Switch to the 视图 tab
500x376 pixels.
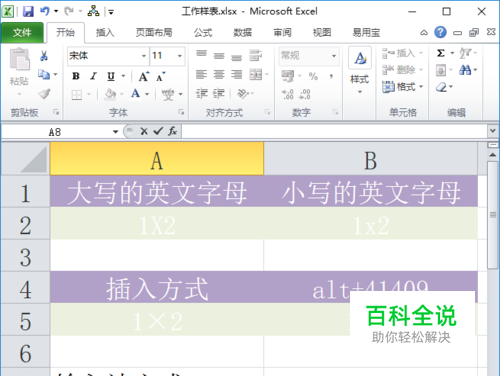point(322,33)
